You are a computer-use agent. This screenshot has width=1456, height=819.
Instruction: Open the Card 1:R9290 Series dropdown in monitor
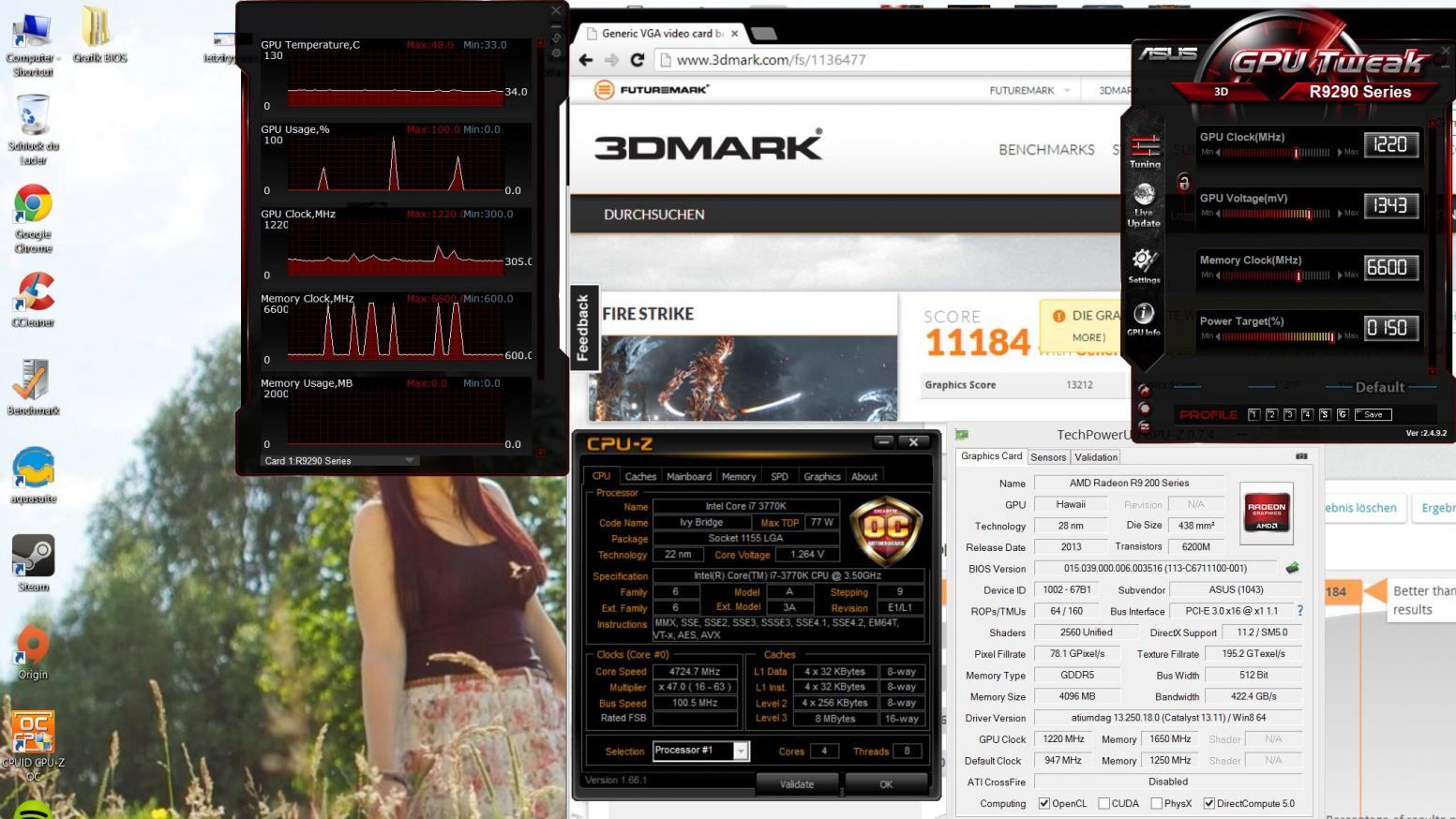click(x=339, y=460)
